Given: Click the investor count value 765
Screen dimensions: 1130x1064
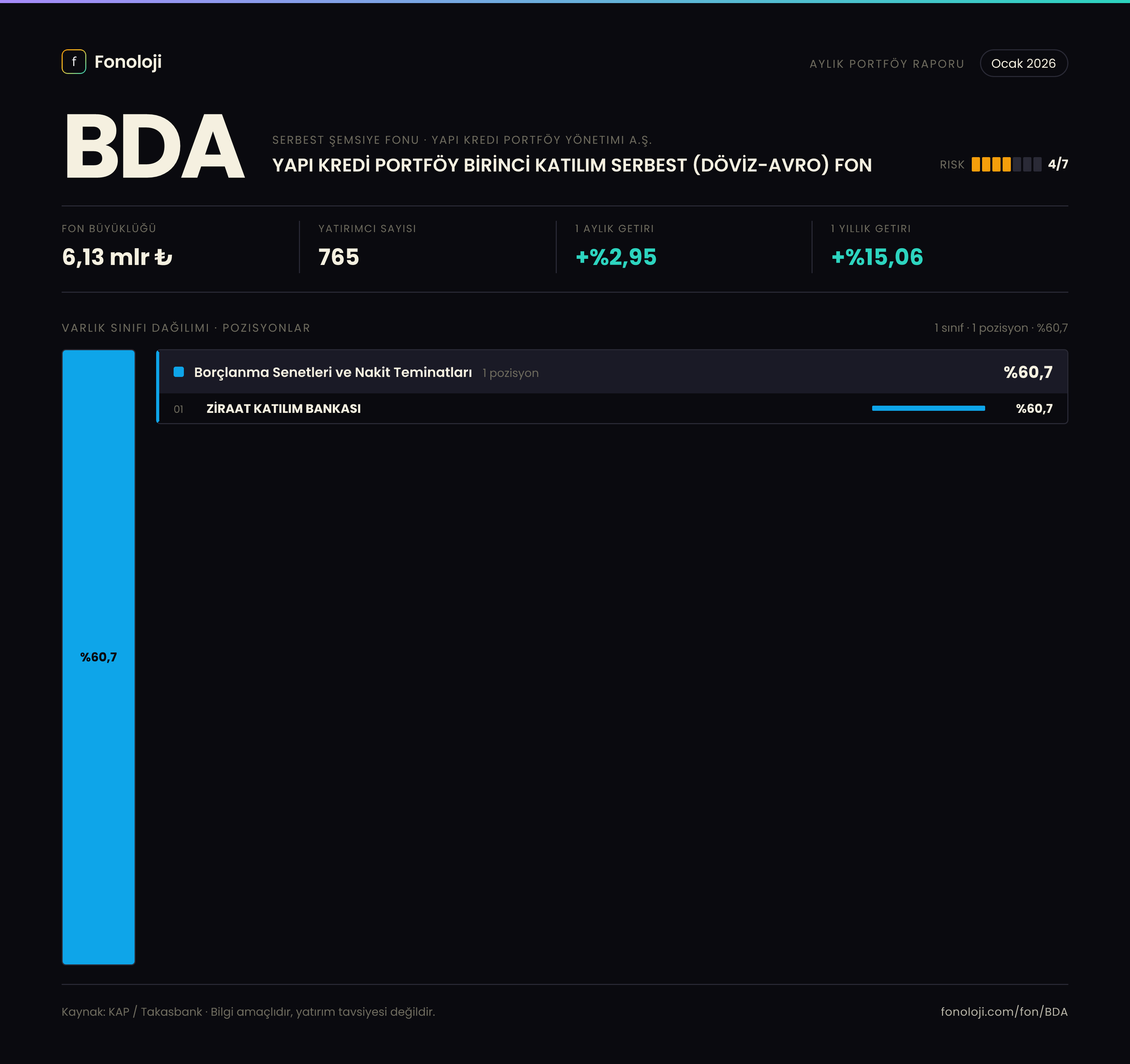Looking at the screenshot, I should [x=339, y=257].
